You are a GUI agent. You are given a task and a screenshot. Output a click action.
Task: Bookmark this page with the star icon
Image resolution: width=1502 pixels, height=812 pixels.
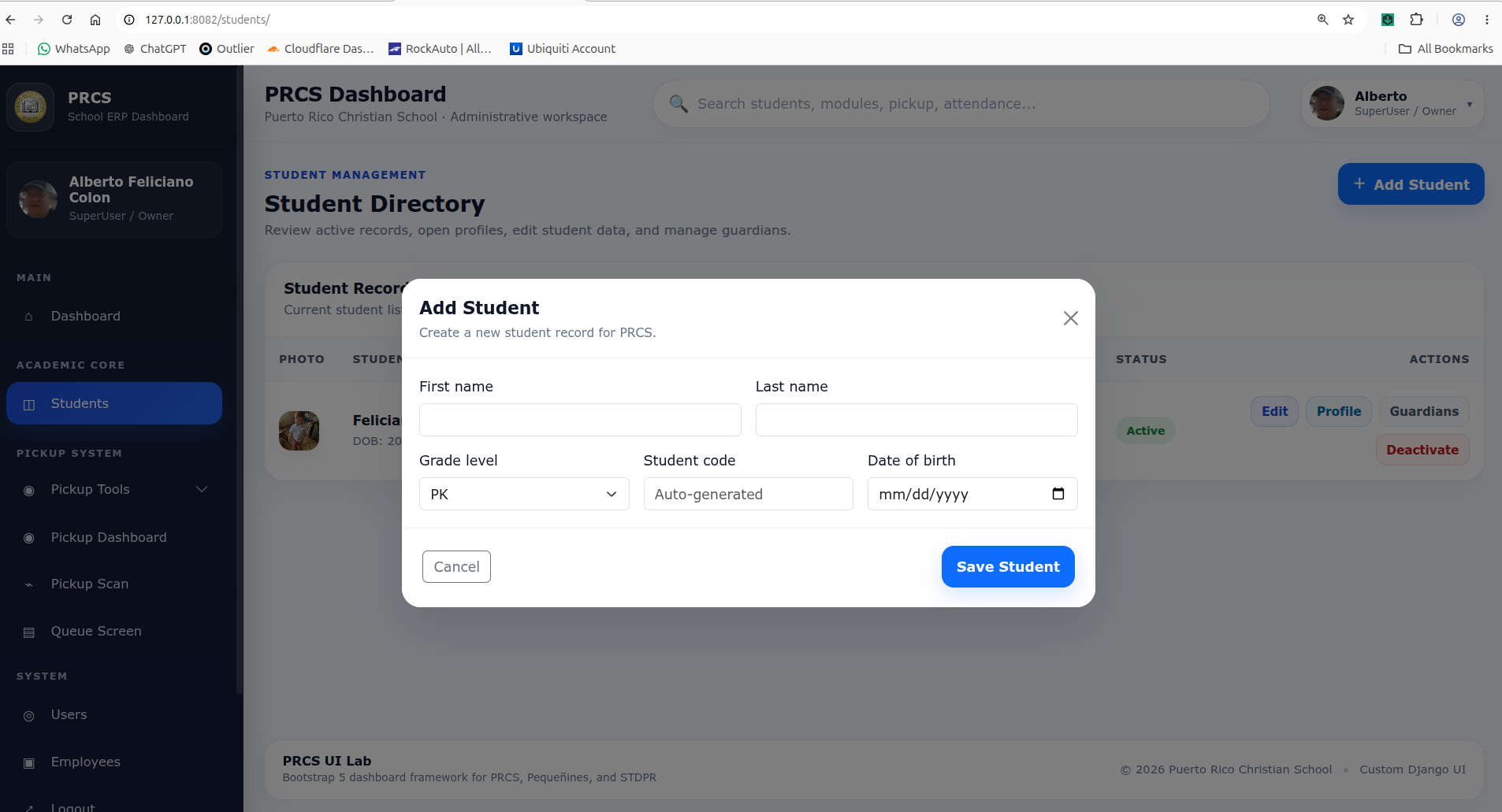pyautogui.click(x=1348, y=20)
